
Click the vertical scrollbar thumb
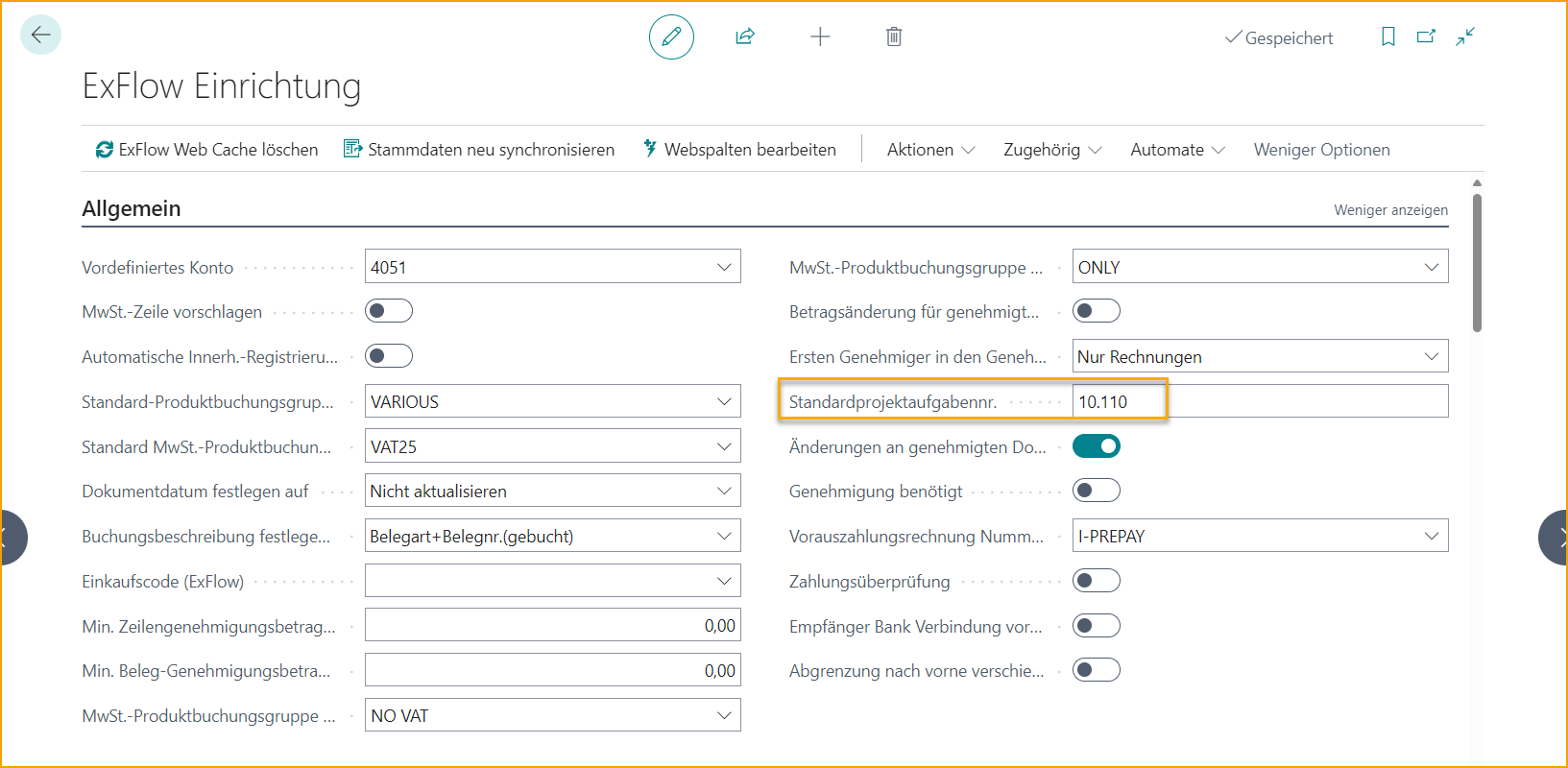(x=1477, y=262)
